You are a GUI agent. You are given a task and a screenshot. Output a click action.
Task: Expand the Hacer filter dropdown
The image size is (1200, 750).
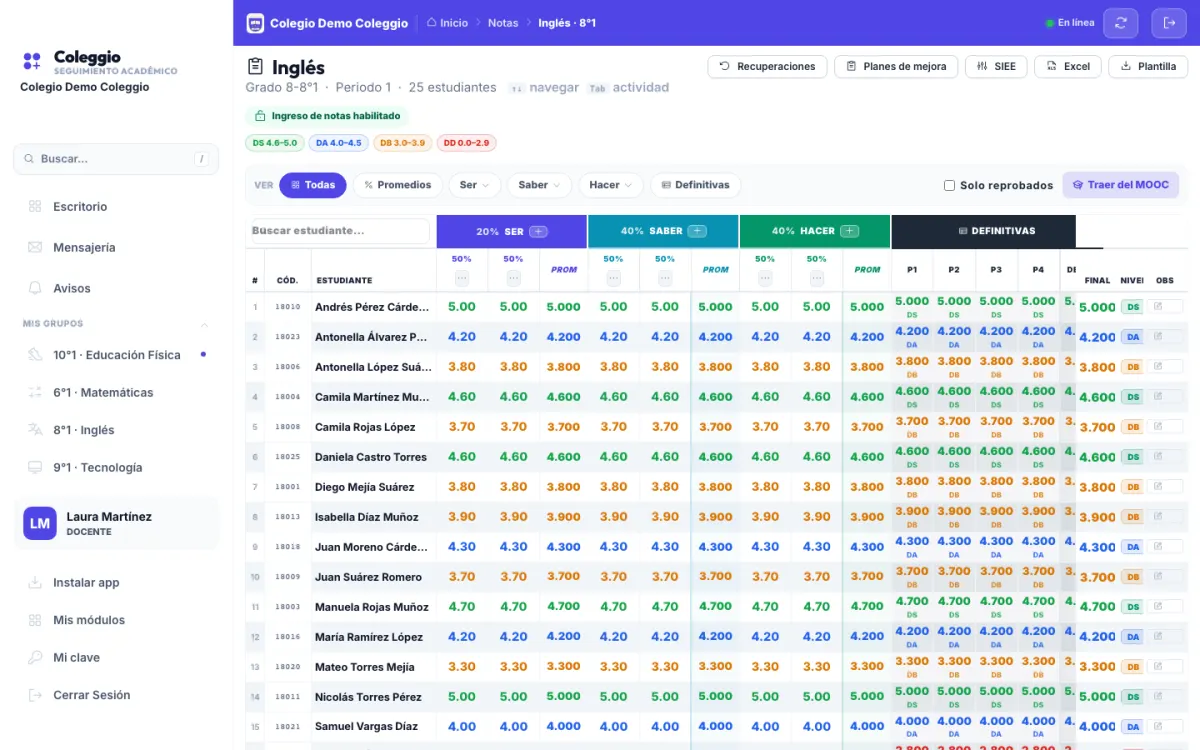611,185
